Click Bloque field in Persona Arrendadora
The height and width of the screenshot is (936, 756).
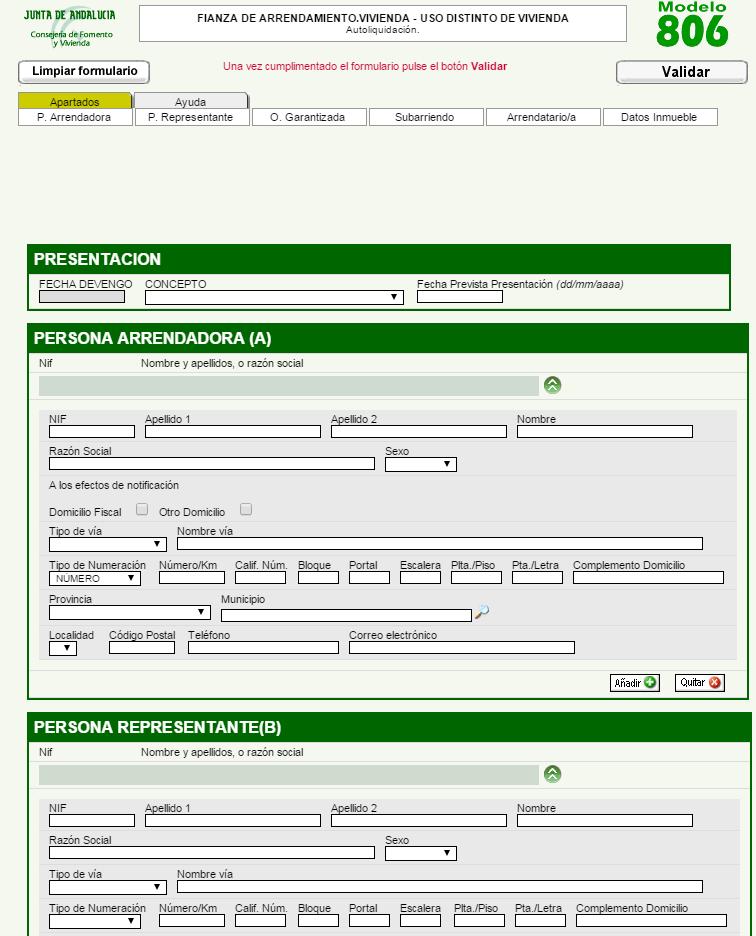pyautogui.click(x=318, y=578)
